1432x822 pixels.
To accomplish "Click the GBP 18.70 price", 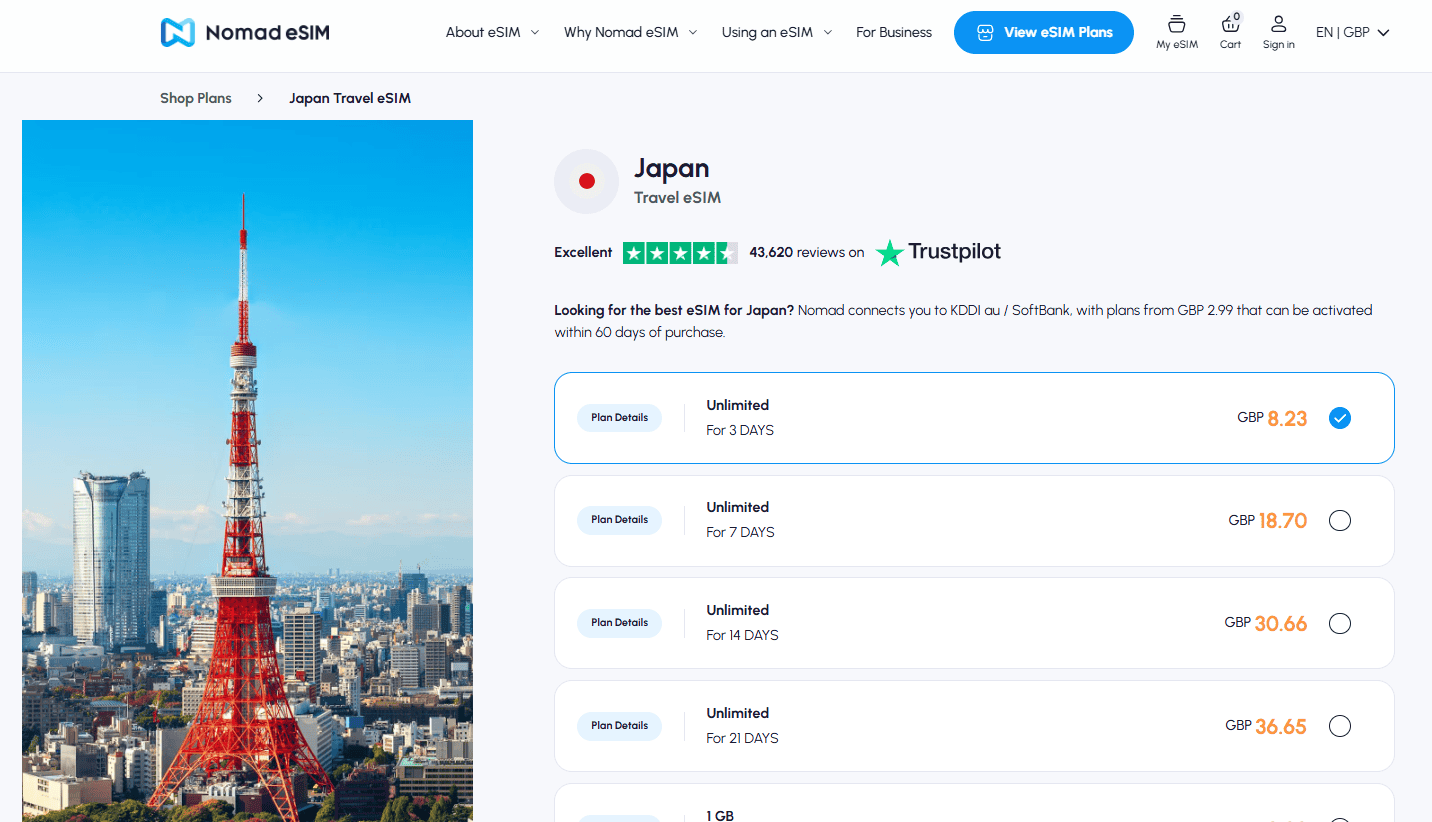I will click(x=1268, y=520).
